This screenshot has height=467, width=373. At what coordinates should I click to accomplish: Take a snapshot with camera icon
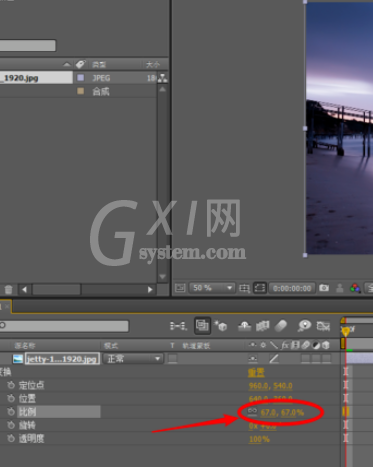point(324,288)
